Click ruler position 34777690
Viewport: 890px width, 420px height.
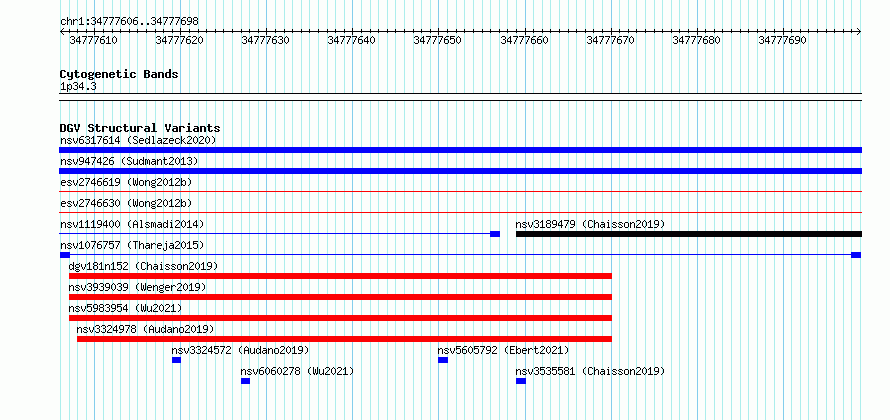coord(783,40)
